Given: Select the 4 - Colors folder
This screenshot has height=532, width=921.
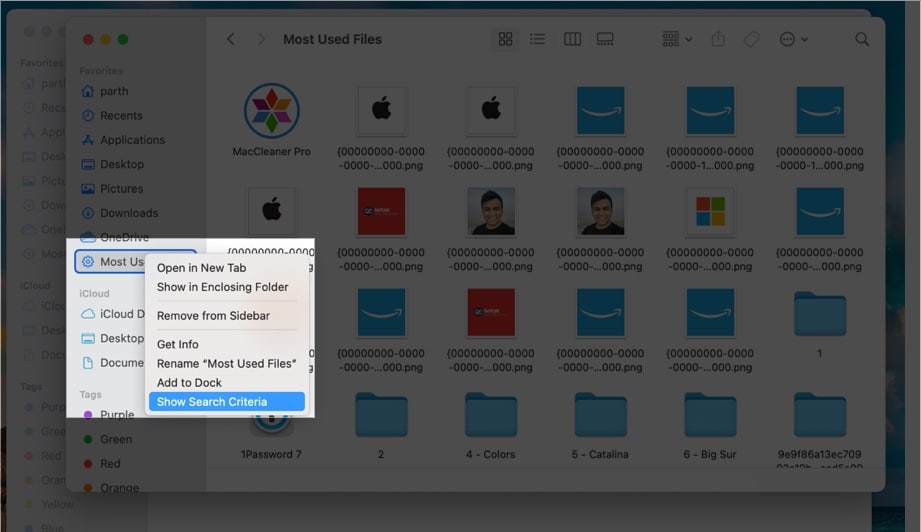Looking at the screenshot, I should pyautogui.click(x=490, y=415).
